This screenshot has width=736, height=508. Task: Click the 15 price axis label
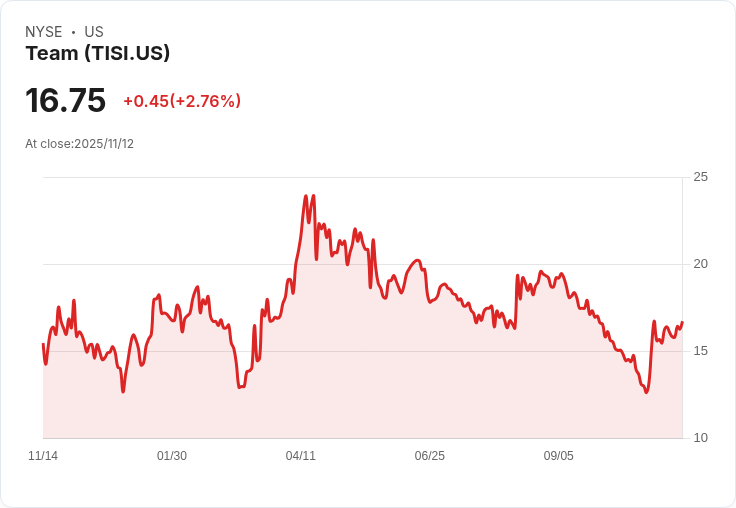700,351
